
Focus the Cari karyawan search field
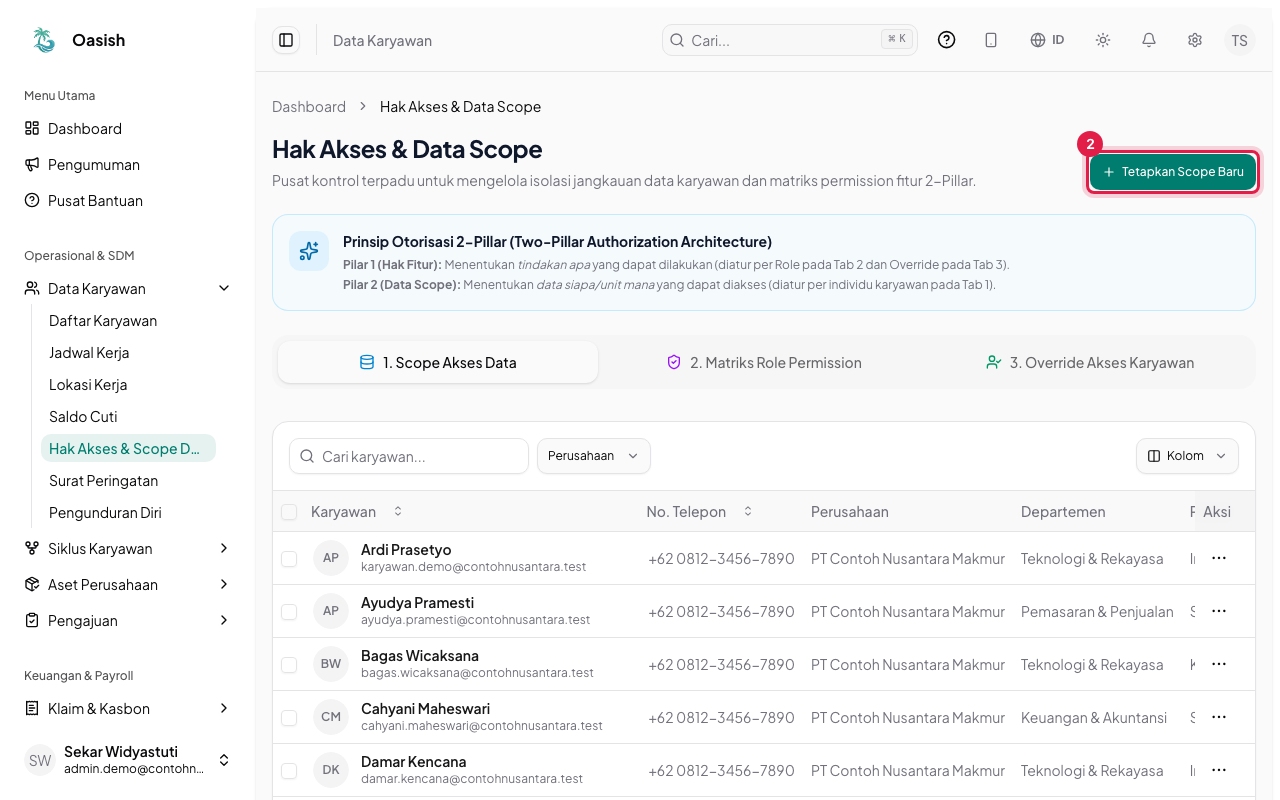click(x=409, y=456)
